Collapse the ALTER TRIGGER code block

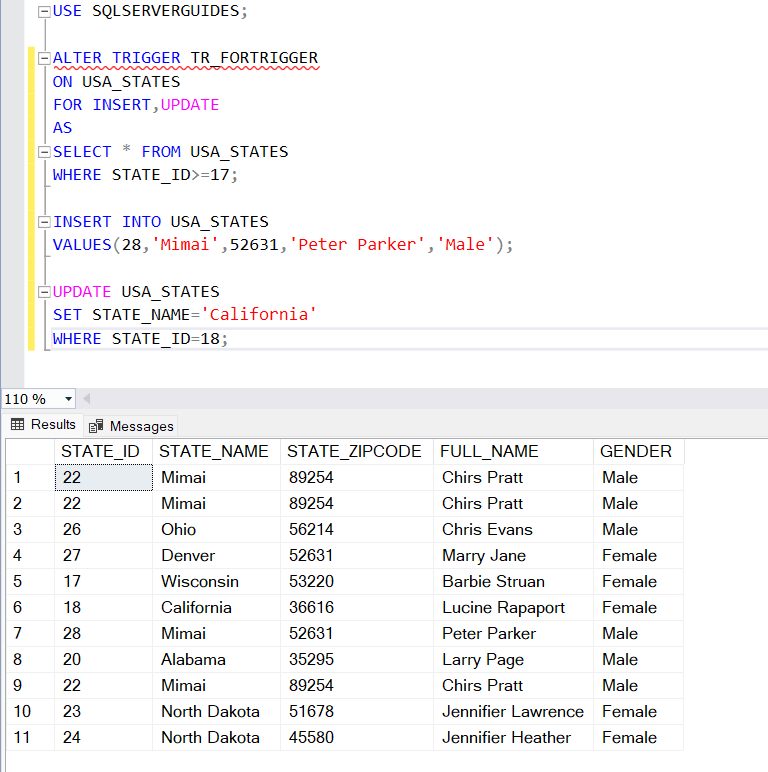tap(44, 59)
